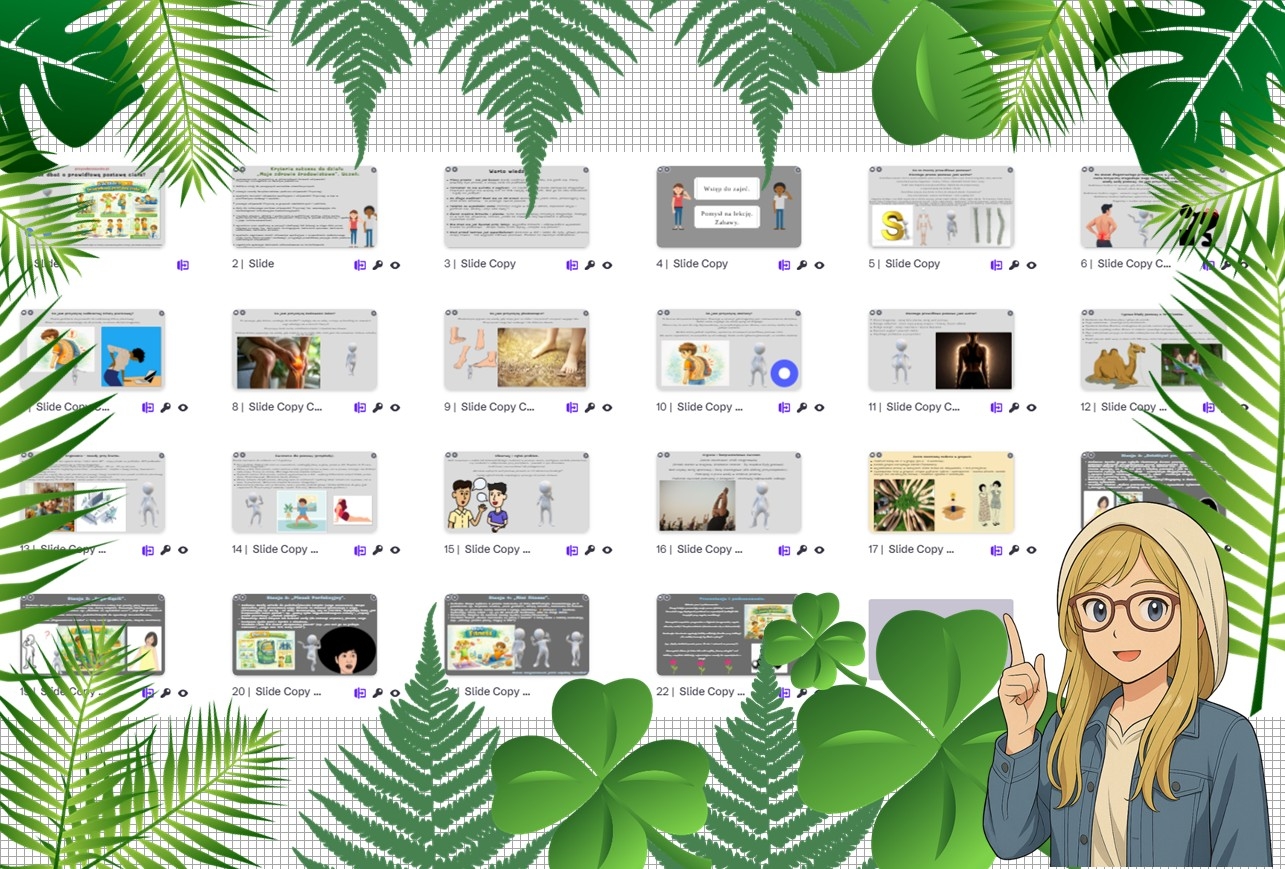Image resolution: width=1285 pixels, height=869 pixels.
Task: Toggle the eye visibility icon for slide 8
Action: [395, 407]
